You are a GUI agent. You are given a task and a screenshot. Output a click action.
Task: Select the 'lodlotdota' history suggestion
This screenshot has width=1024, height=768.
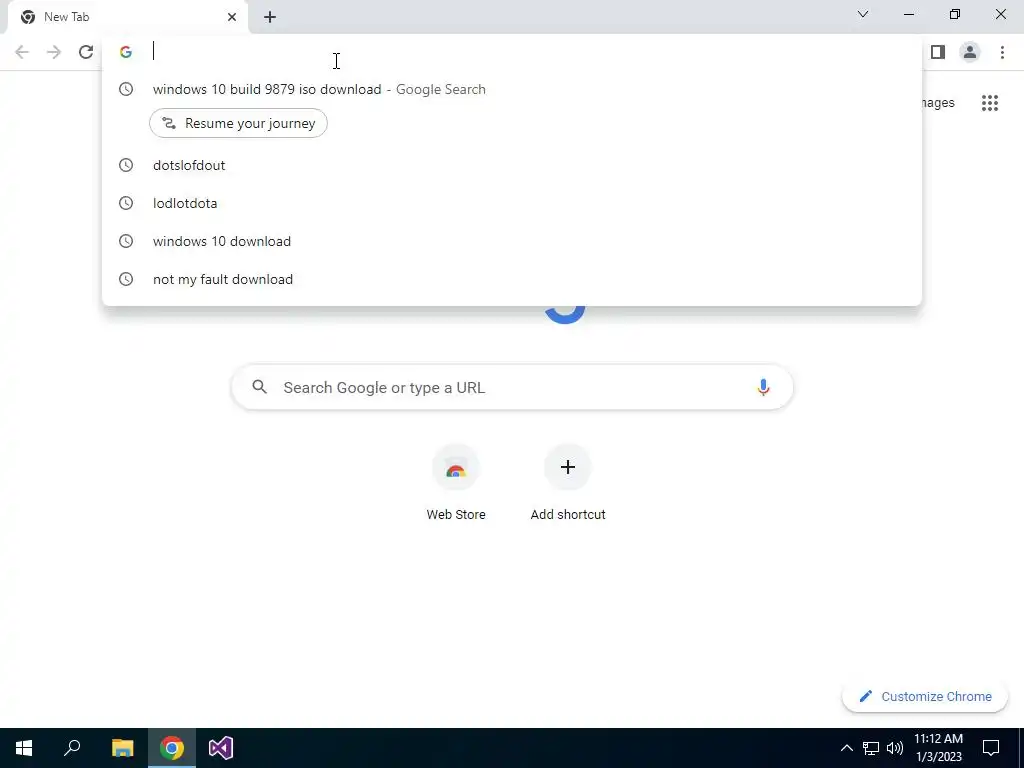(512, 203)
